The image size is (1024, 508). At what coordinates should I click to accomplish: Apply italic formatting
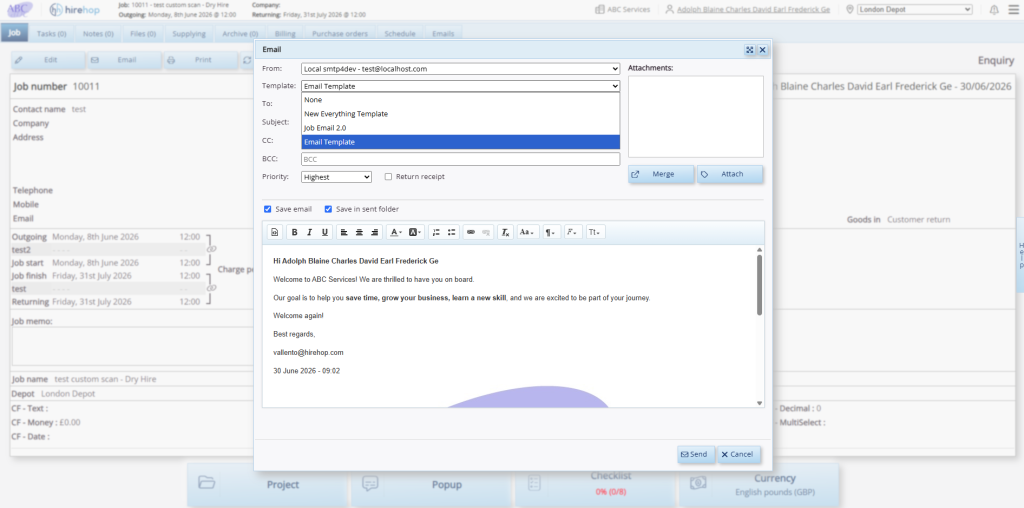point(310,232)
